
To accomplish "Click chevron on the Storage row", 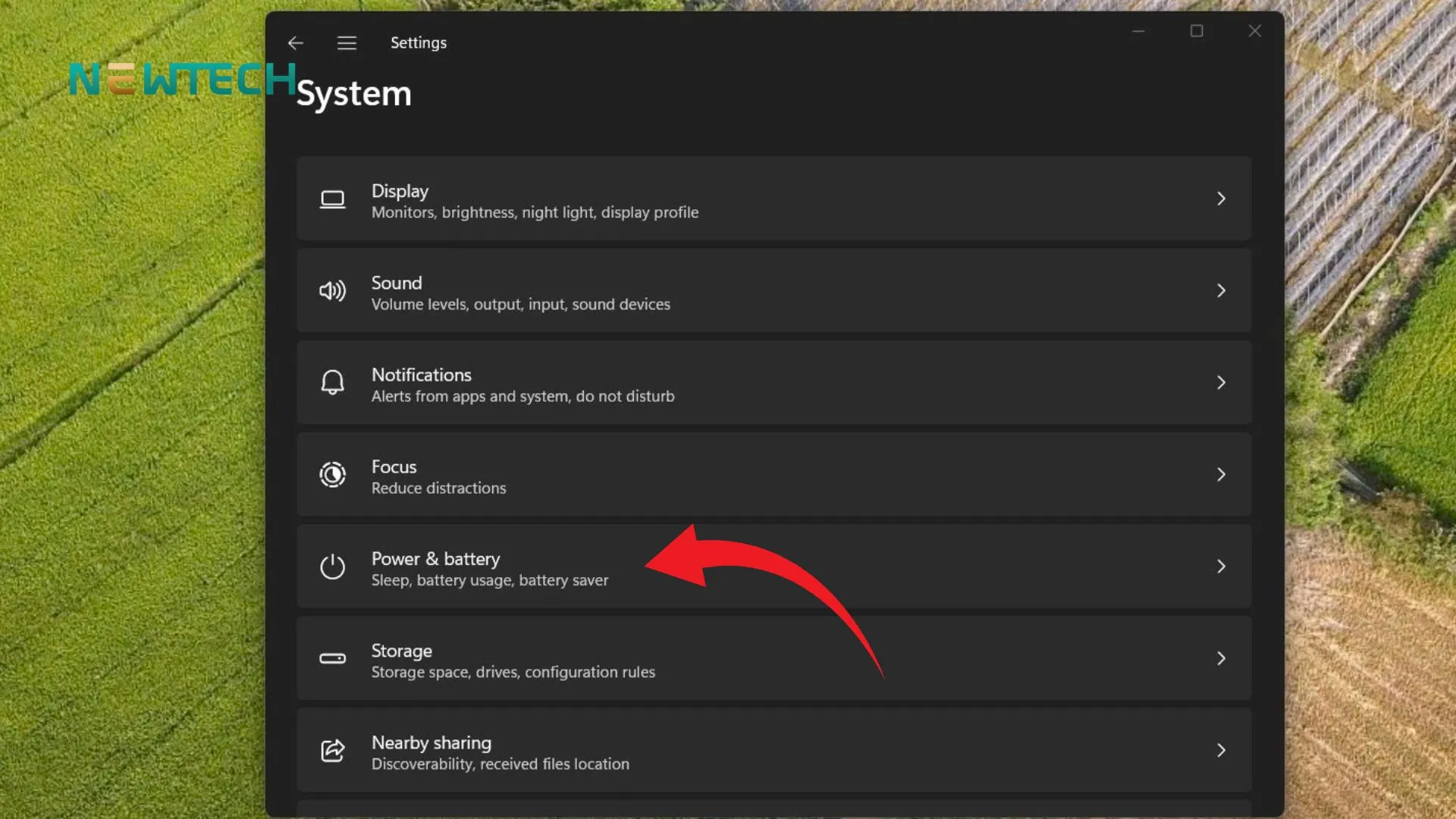I will (1221, 659).
